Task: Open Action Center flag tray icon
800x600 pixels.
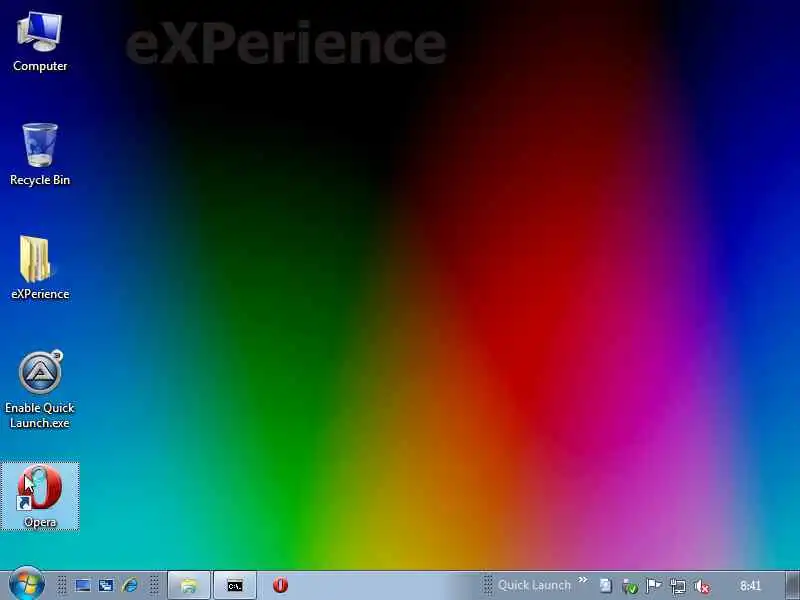Action: tap(654, 586)
